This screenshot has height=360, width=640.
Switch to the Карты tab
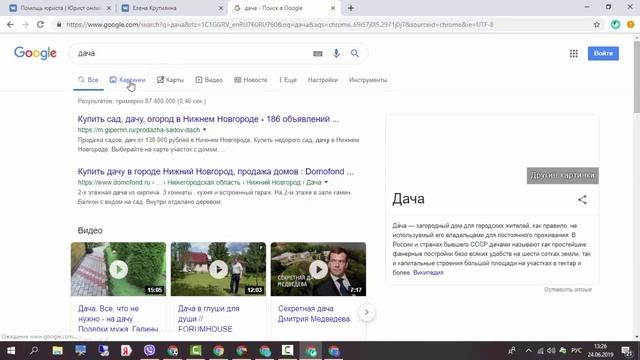point(171,80)
